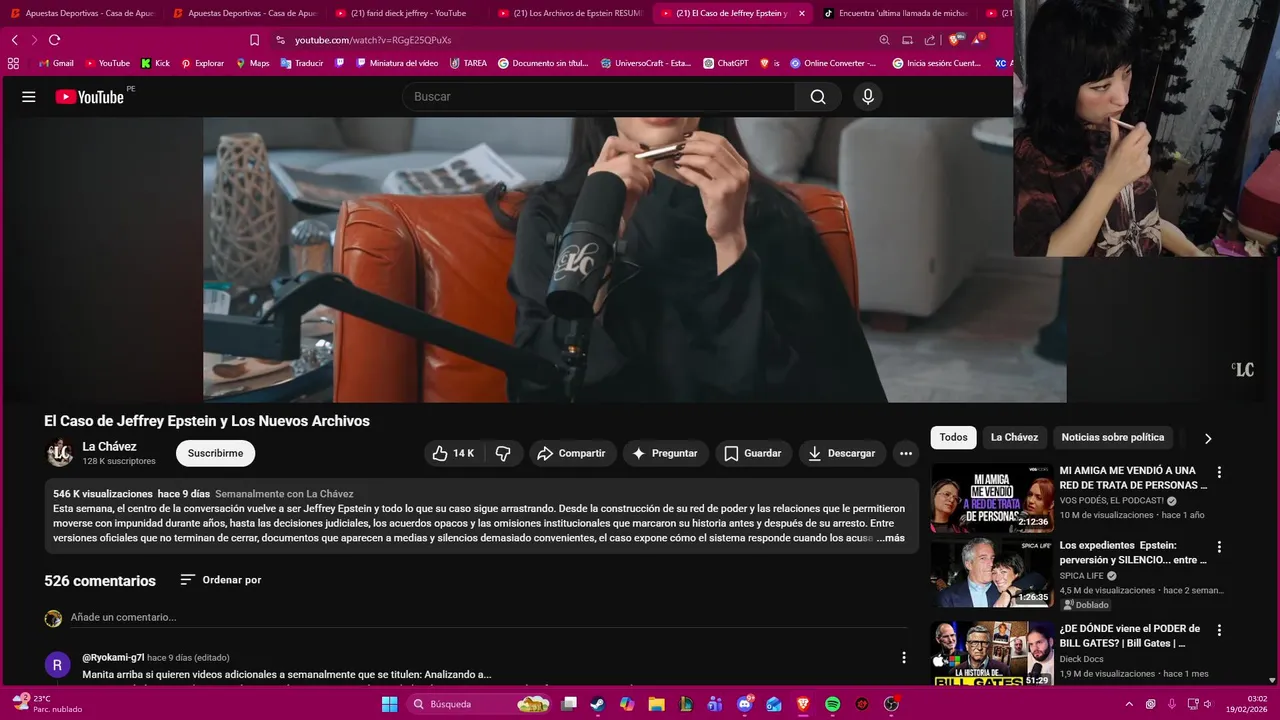1280x720 pixels.
Task: Open Brave Shields lion icon
Action: 955,40
